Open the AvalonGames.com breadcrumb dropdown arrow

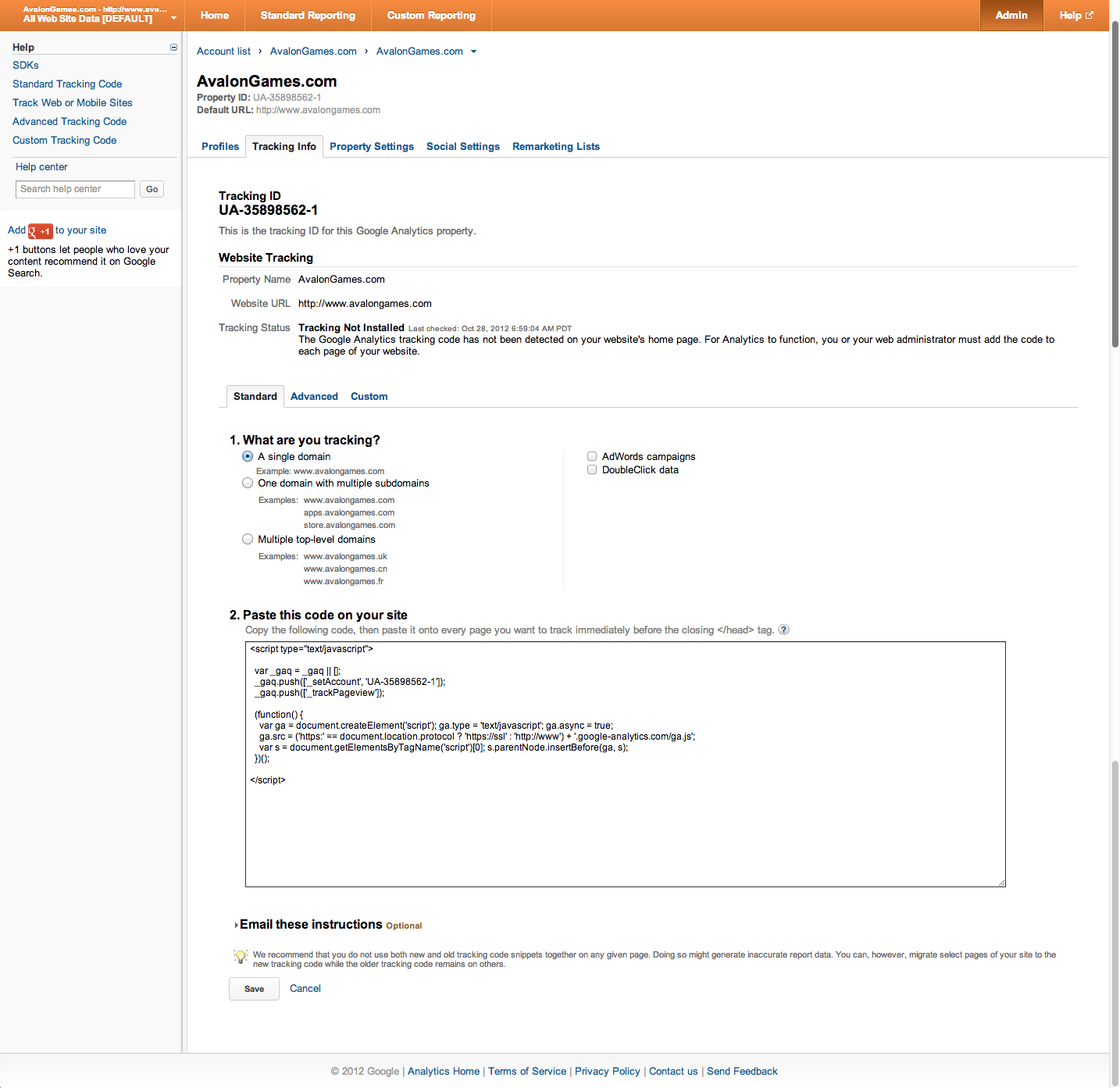click(473, 52)
